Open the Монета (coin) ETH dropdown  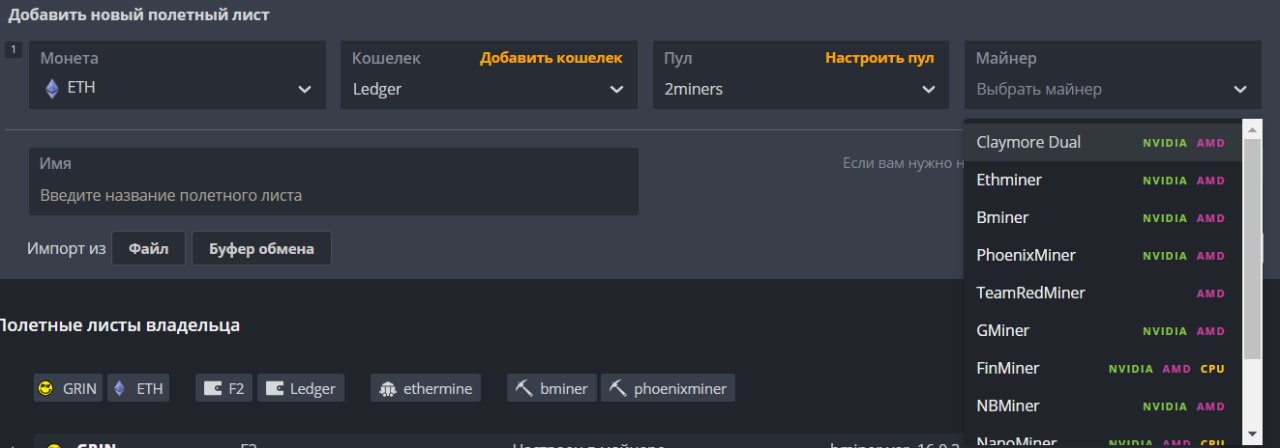(x=177, y=75)
